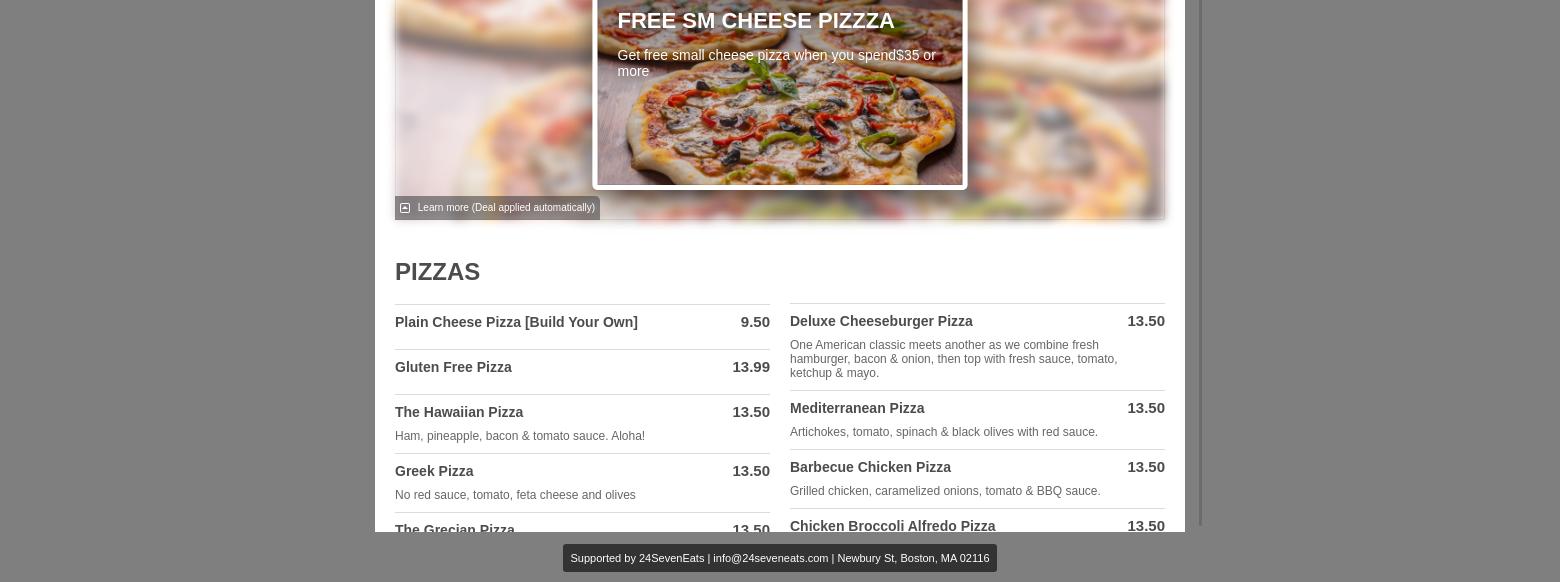Select Chicken Broccoli Alfredo Pizza
The width and height of the screenshot is (1560, 582).
892,525
